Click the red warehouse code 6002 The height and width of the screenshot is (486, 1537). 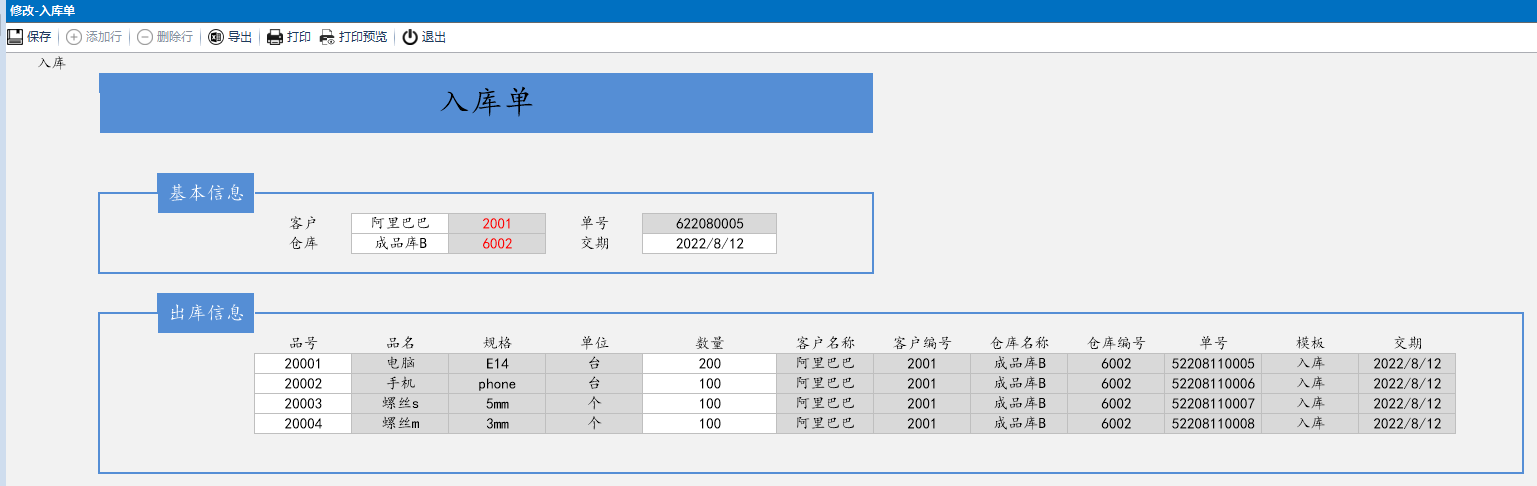point(497,243)
